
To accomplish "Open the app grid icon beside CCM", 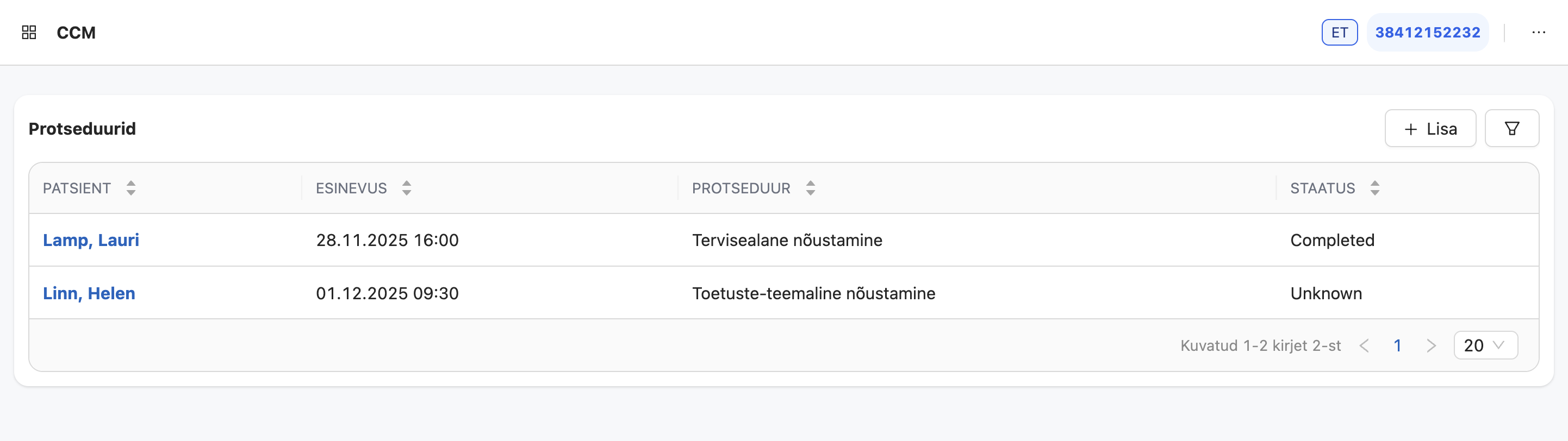I will click(x=28, y=32).
